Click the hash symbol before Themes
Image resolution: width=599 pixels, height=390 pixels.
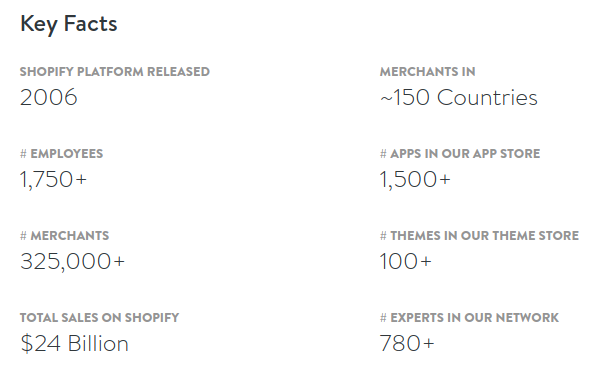[x=383, y=236]
